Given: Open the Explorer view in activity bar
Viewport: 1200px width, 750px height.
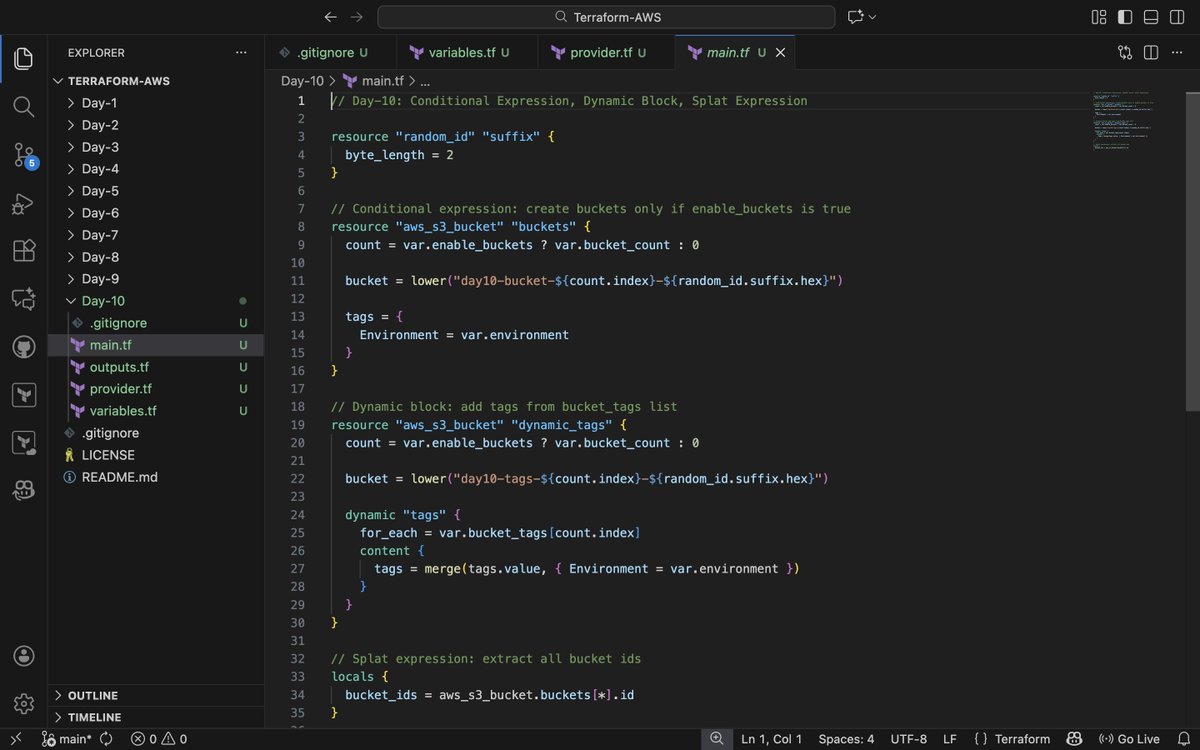Looking at the screenshot, I should point(24,58).
